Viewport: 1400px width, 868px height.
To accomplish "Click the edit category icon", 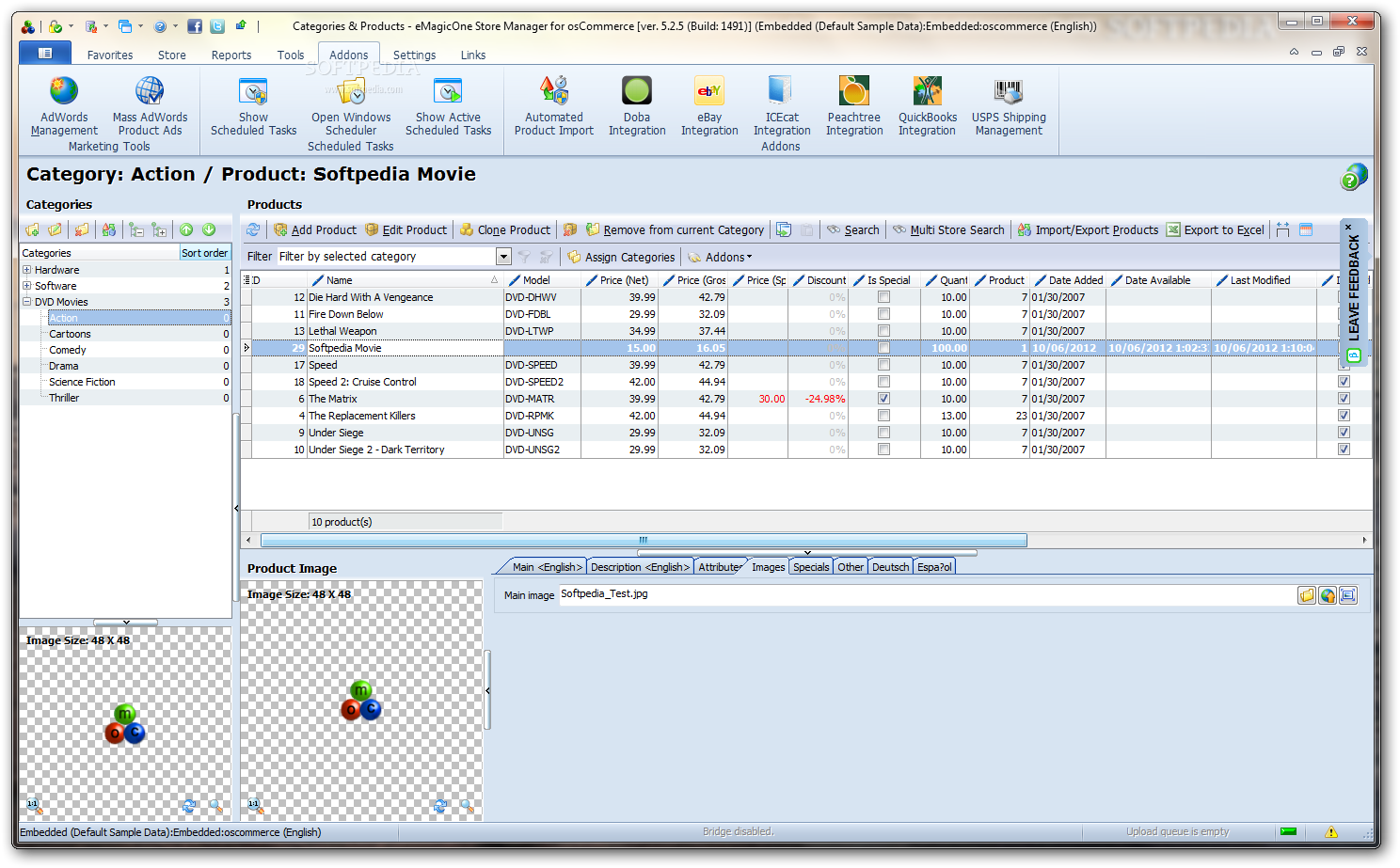I will click(x=56, y=229).
